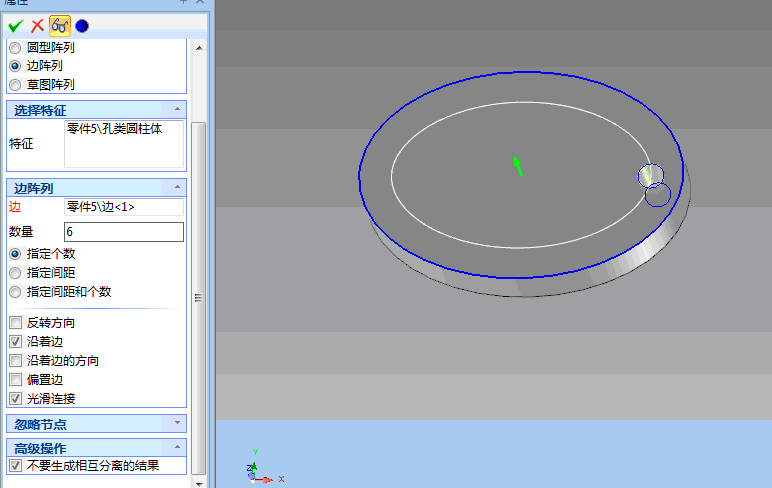This screenshot has height=488, width=772.
Task: Select the 圆型阵列 radio option
Action: point(15,47)
